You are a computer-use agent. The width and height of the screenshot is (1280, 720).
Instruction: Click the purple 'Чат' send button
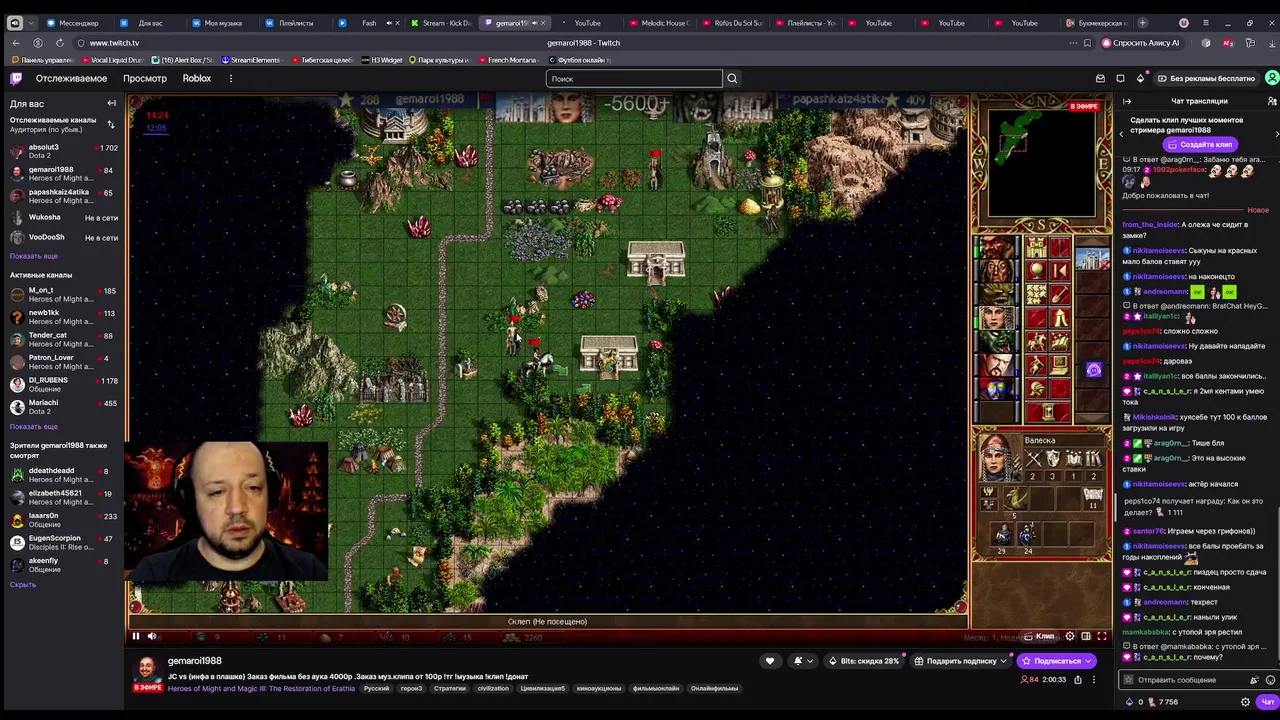(1268, 702)
